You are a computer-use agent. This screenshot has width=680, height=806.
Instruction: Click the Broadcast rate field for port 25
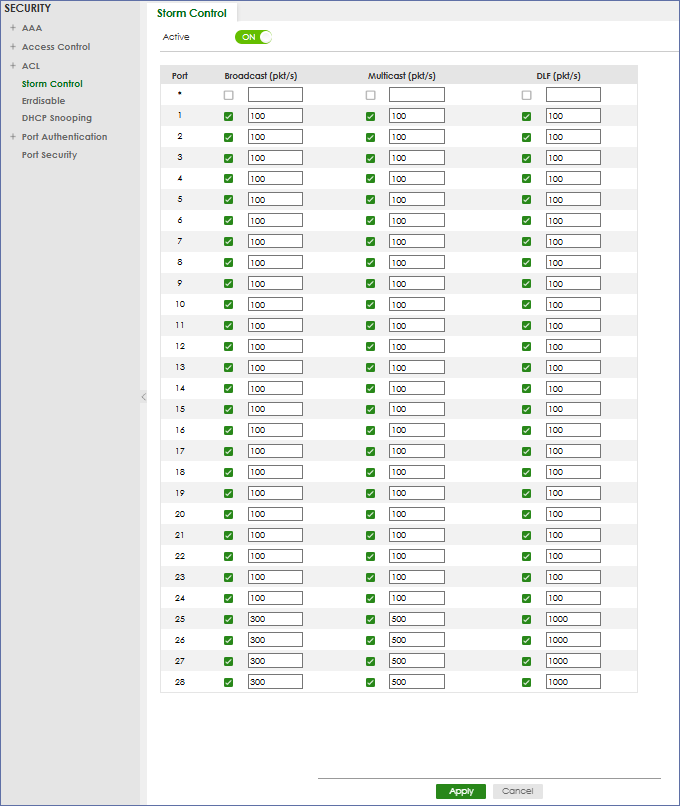click(x=275, y=619)
